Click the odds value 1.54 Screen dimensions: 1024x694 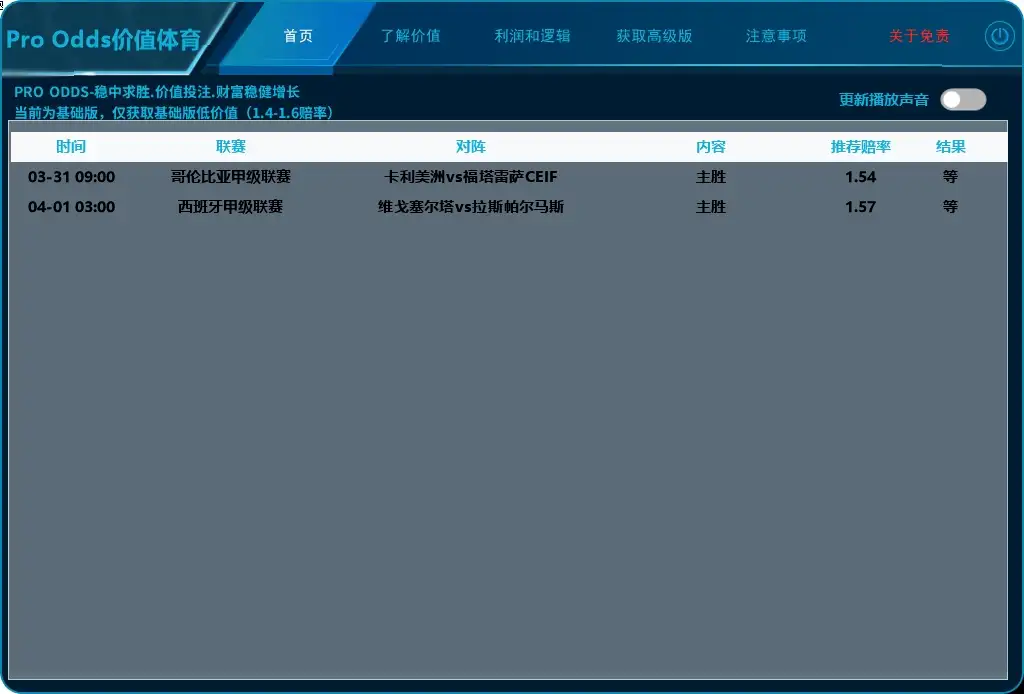861,177
